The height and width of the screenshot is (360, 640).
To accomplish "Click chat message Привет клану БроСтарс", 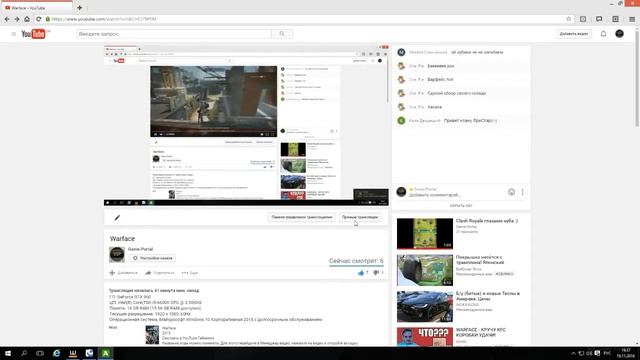I will 470,120.
